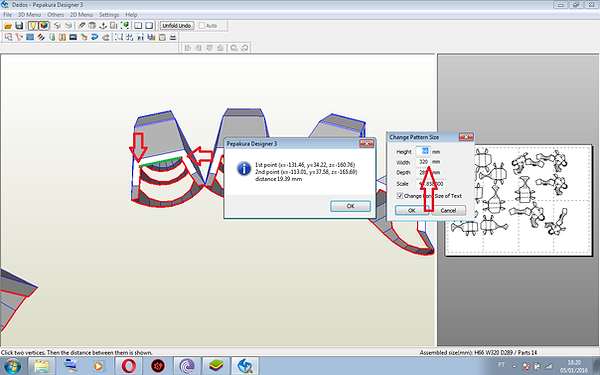Close the Pepakura Designer 3 message dialog
Image resolution: width=600 pixels, height=375 pixels.
pyautogui.click(x=367, y=143)
